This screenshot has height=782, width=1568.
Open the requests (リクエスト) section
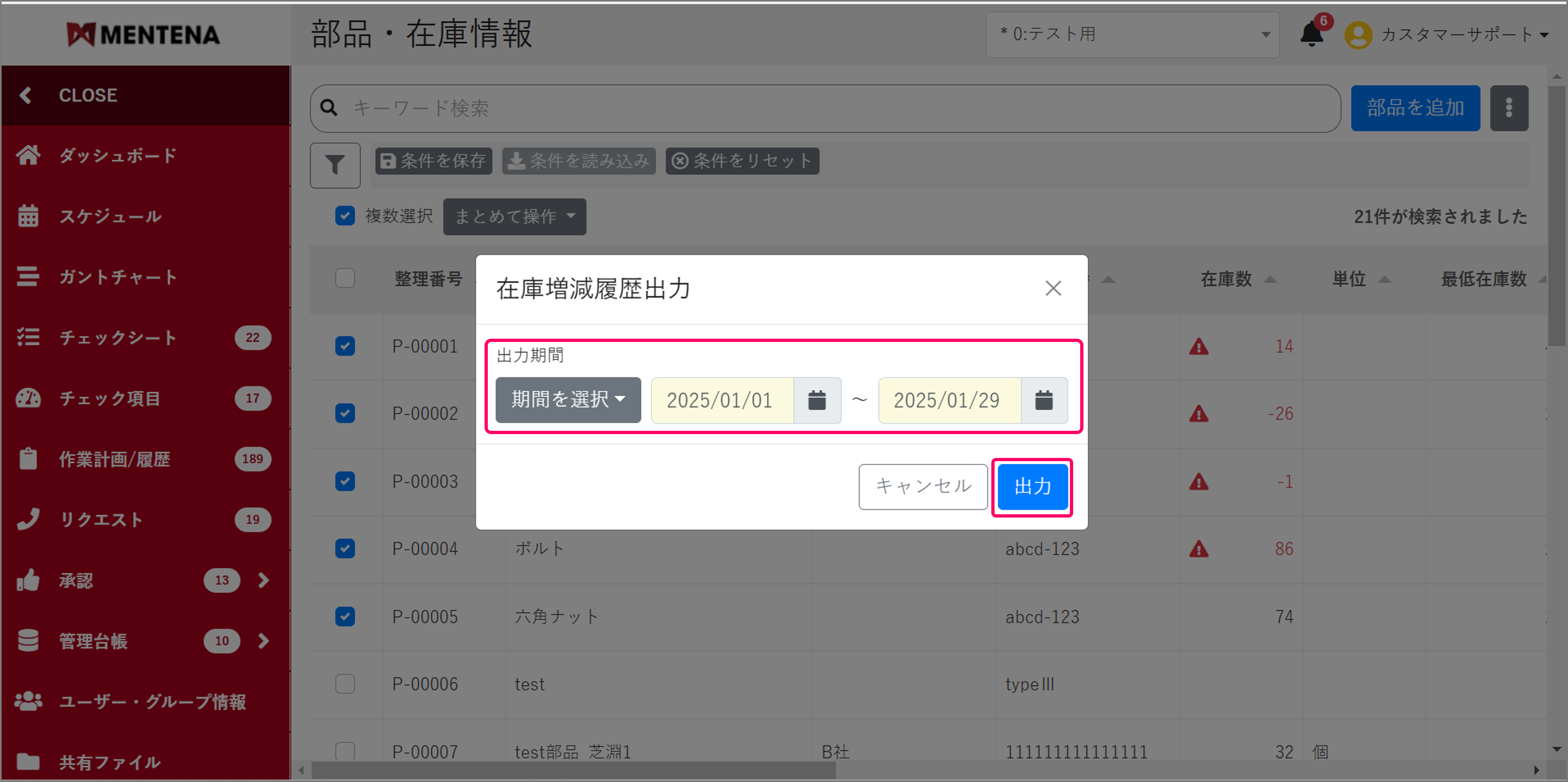(x=101, y=519)
